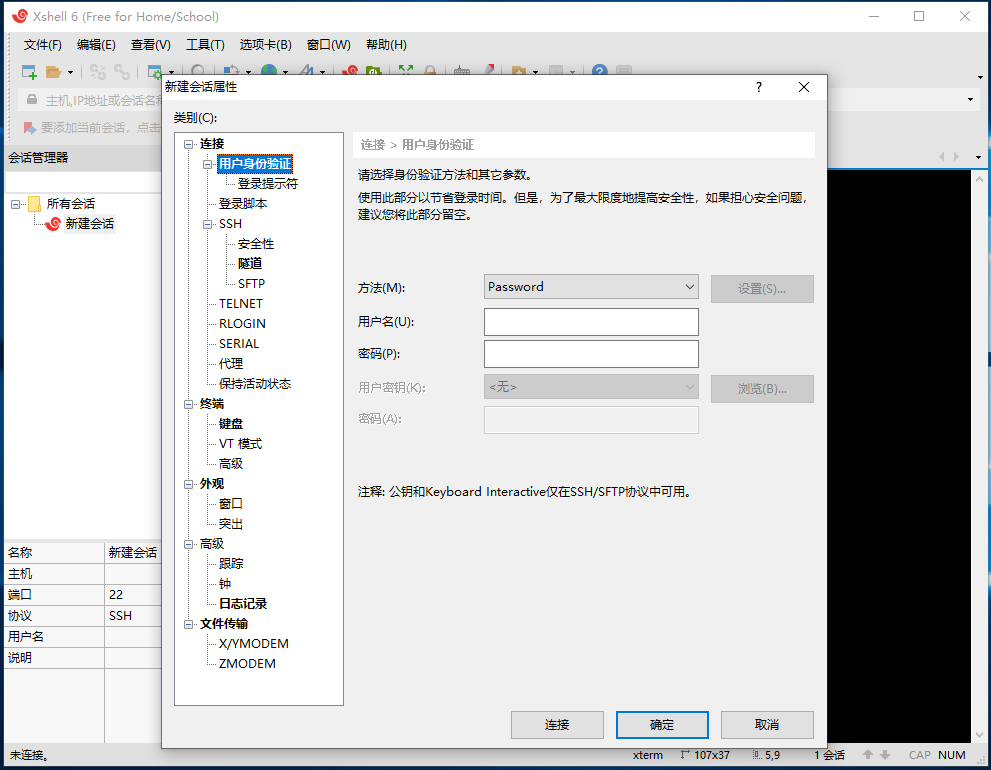This screenshot has width=991, height=770.
Task: Select ZMODEM under 文件传输
Action: [247, 664]
